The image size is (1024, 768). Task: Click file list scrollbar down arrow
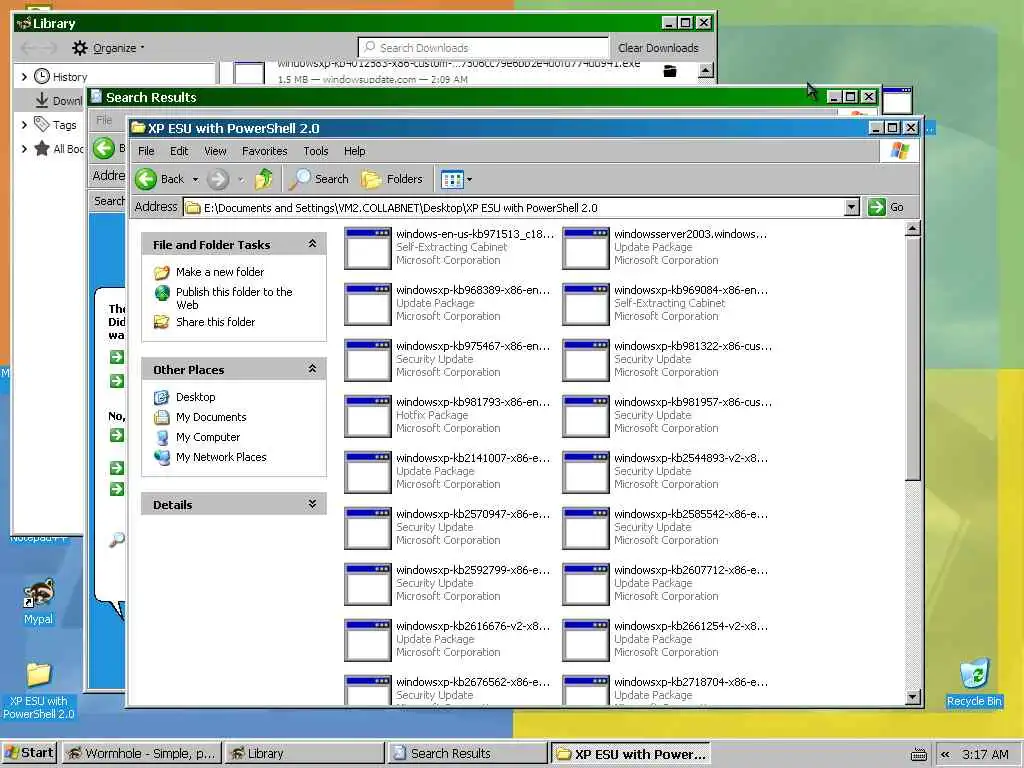click(x=913, y=697)
